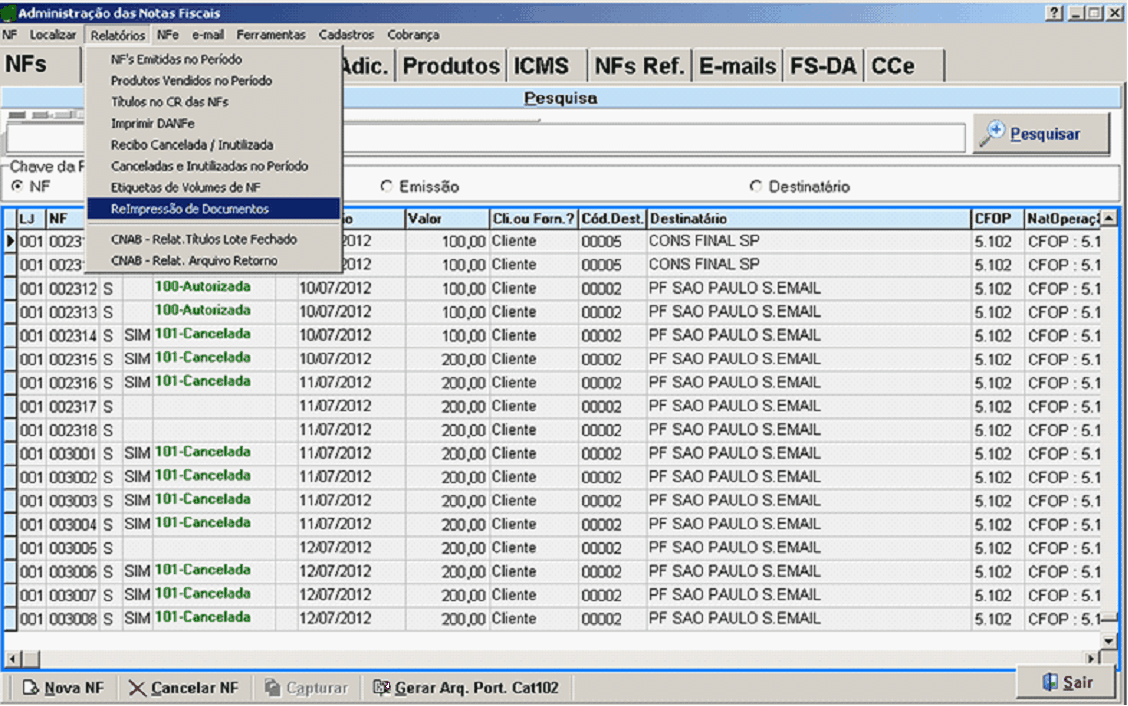Select the Destinatário radio button
The image size is (1128, 706).
point(756,187)
